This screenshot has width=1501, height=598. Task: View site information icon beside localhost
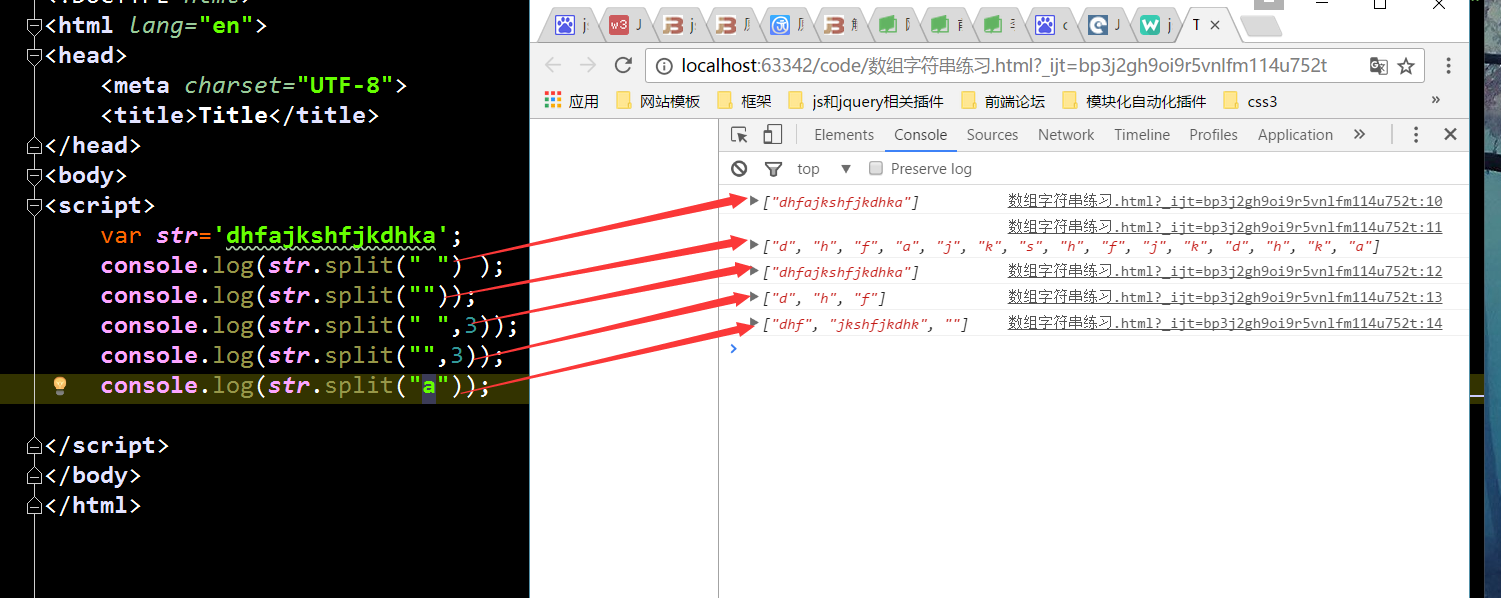click(x=664, y=66)
